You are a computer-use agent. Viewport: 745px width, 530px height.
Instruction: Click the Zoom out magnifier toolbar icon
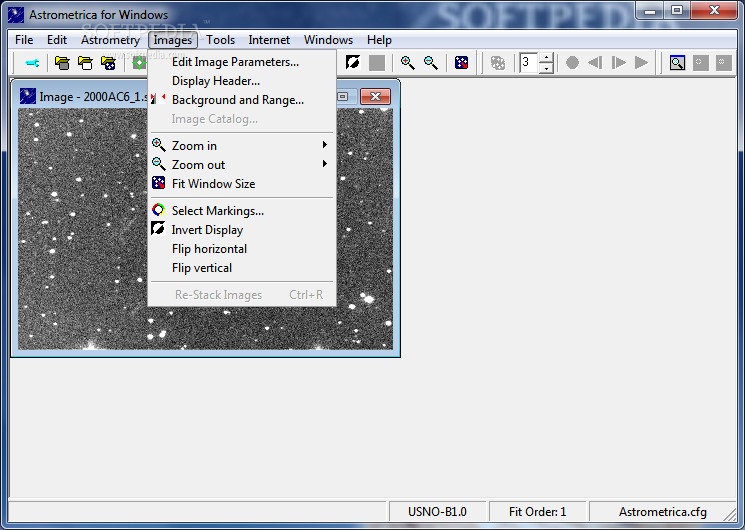(430, 63)
